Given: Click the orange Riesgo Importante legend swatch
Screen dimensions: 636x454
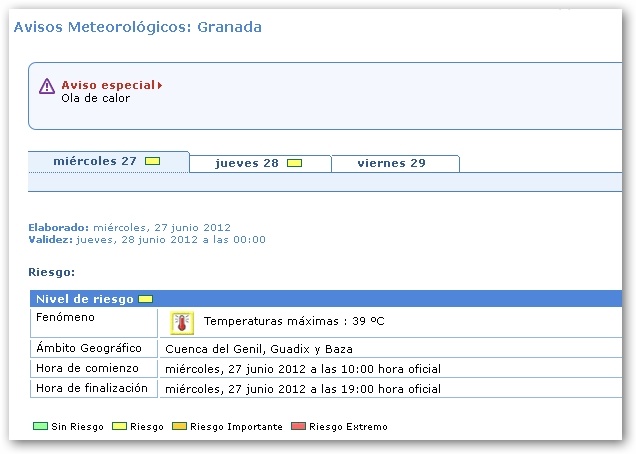Looking at the screenshot, I should coord(180,427).
